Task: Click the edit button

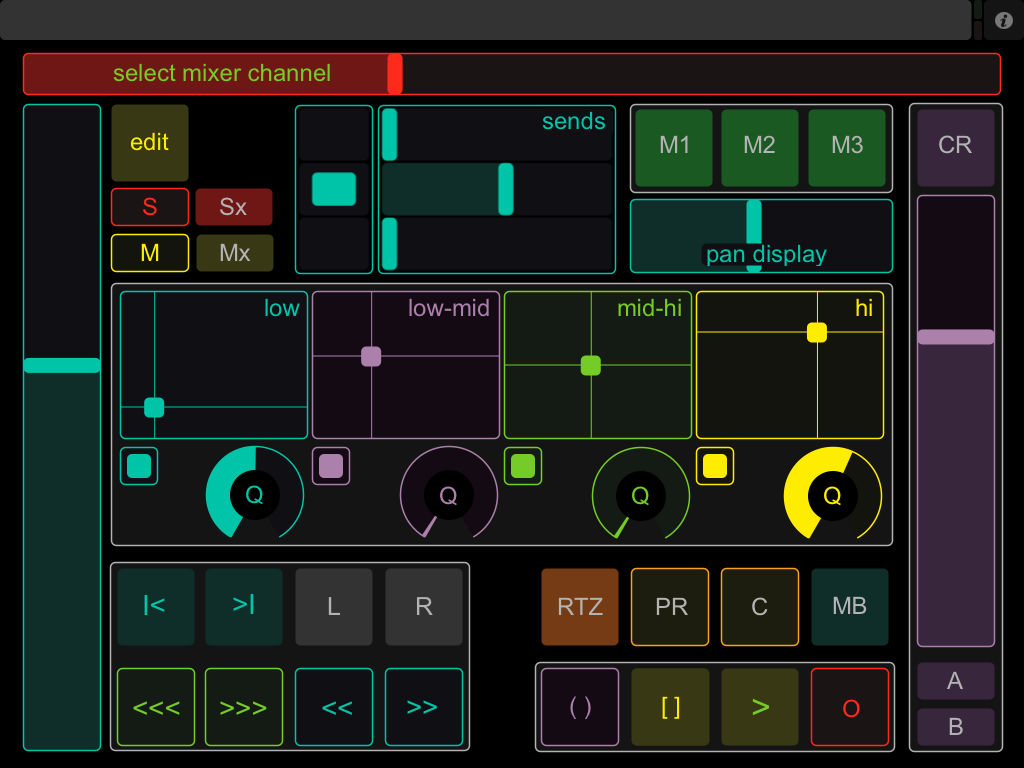Action: 150,142
